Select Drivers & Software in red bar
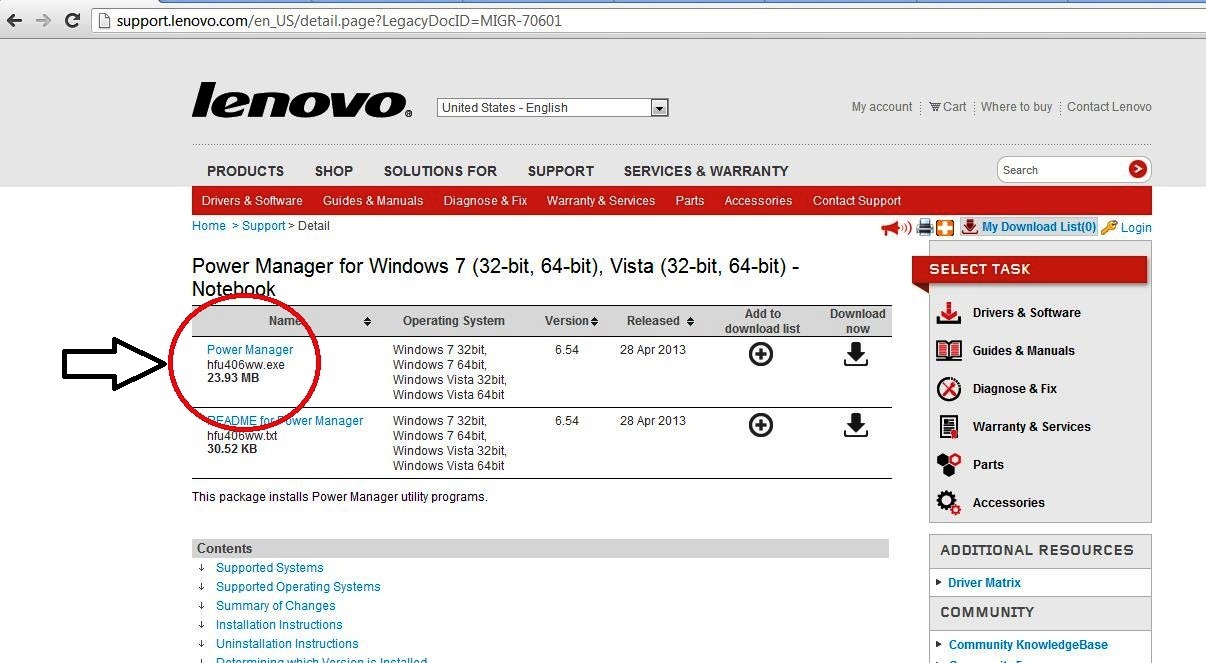The width and height of the screenshot is (1206, 663). [x=252, y=201]
